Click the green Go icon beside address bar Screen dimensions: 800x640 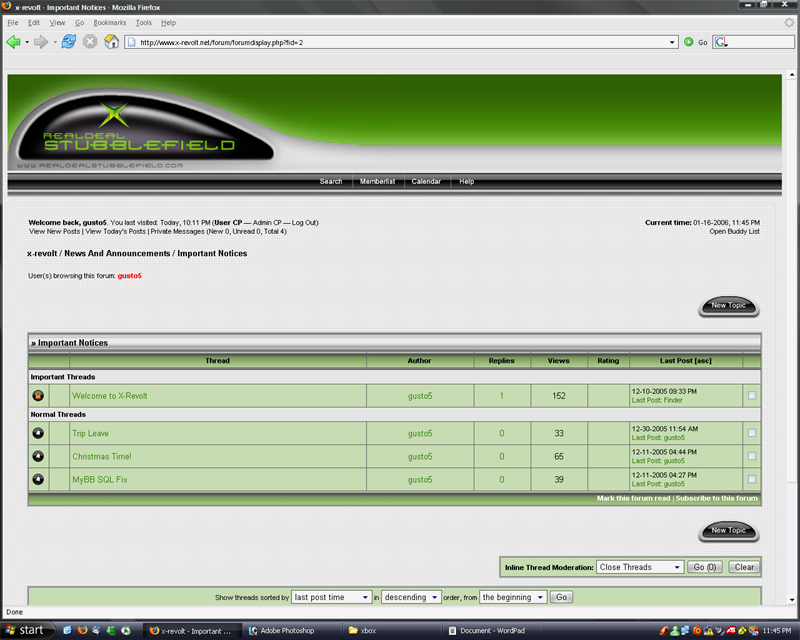[x=689, y=42]
